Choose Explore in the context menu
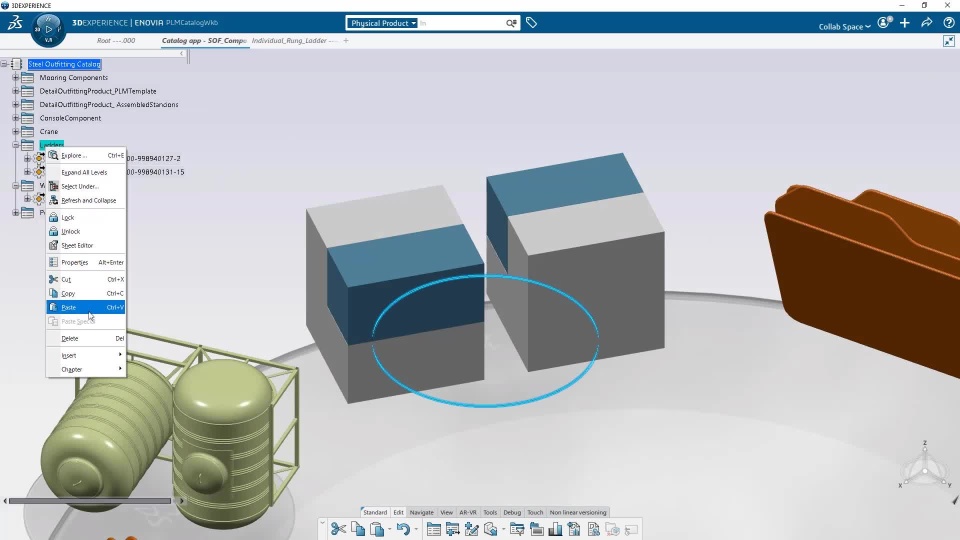 pyautogui.click(x=86, y=156)
